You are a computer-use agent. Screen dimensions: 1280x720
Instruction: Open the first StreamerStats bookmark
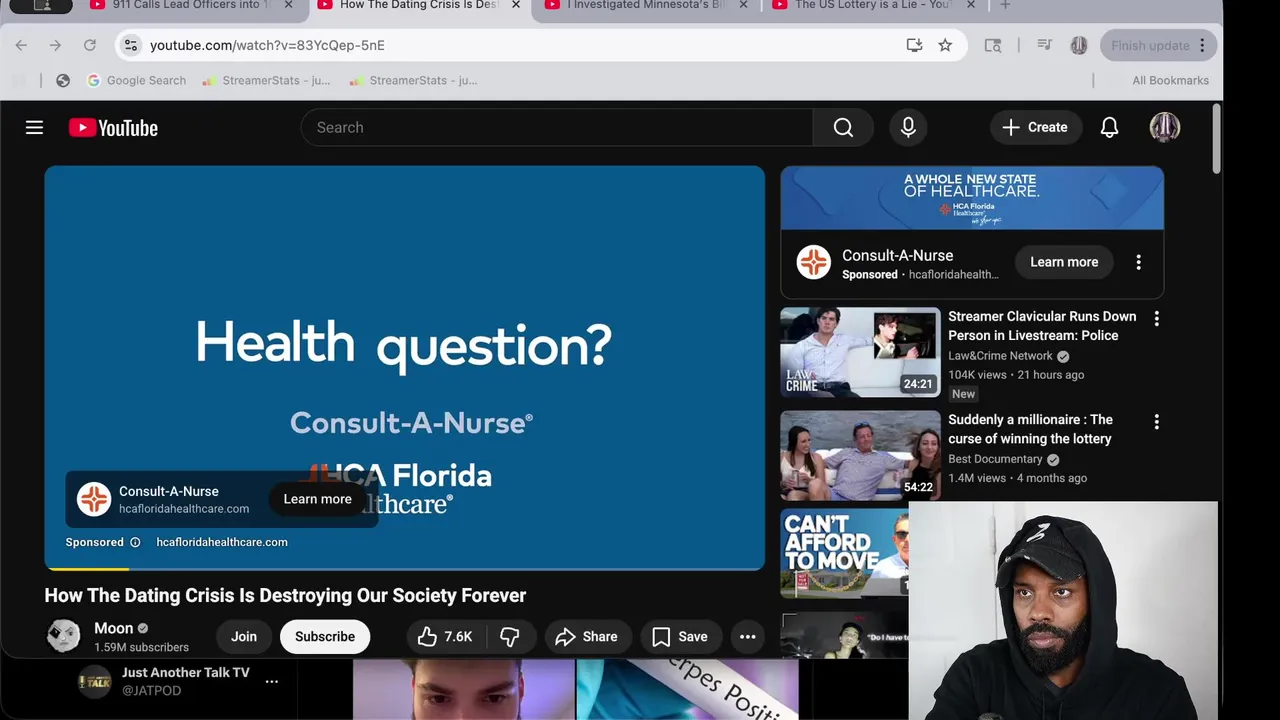tap(266, 80)
